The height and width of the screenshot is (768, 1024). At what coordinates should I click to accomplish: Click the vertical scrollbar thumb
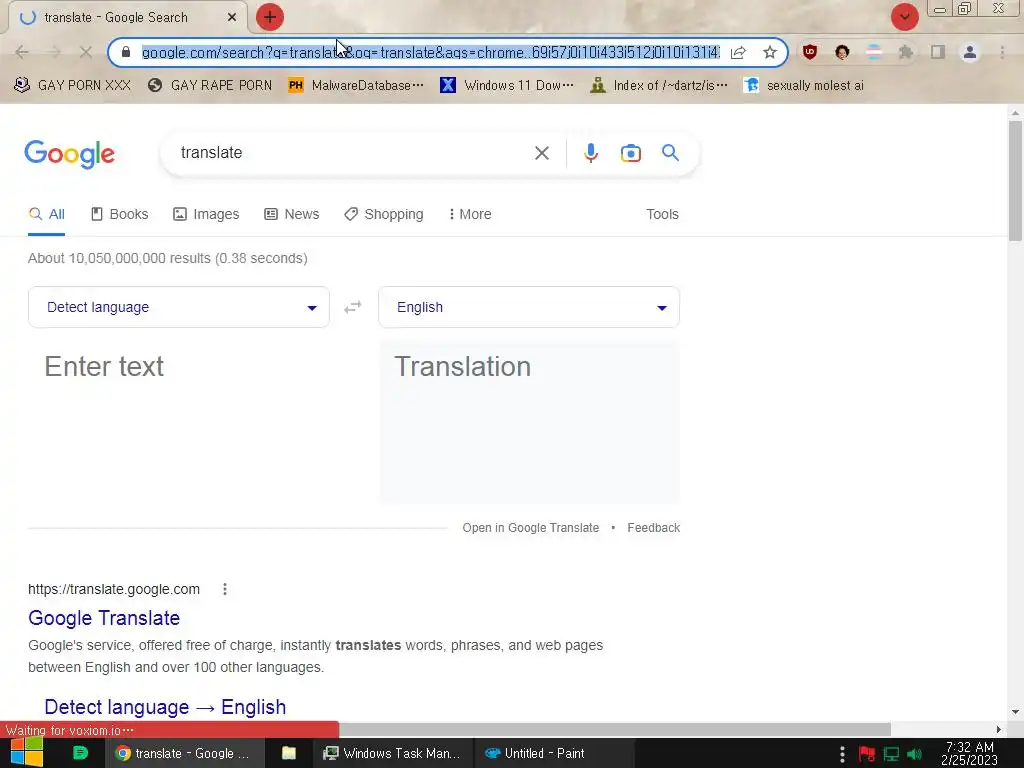tap(1015, 181)
